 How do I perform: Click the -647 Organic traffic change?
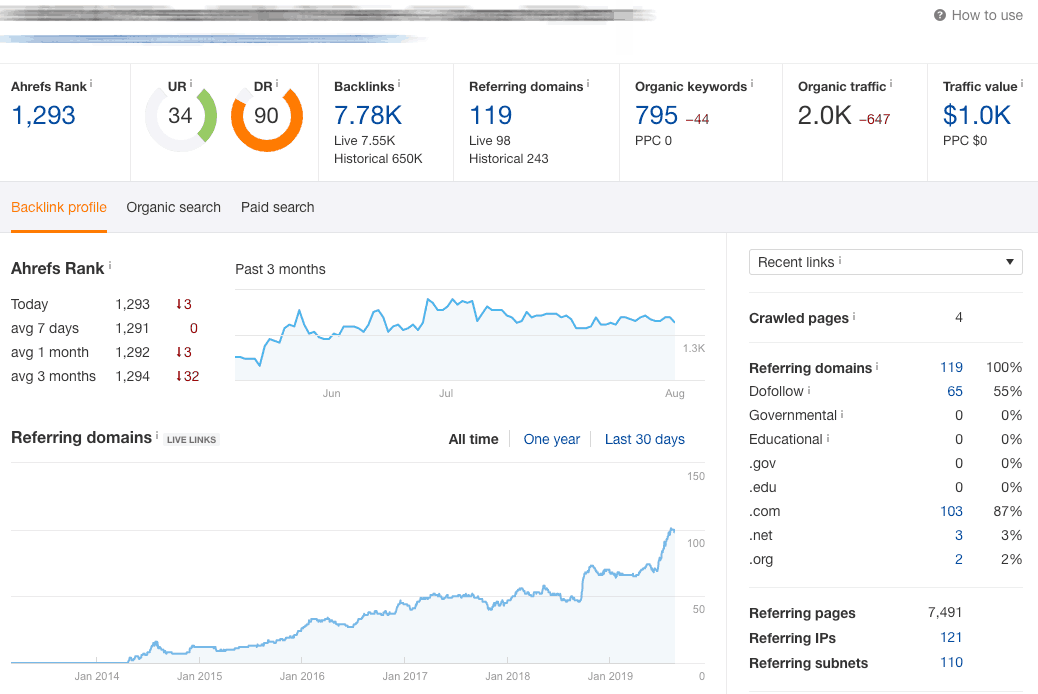point(874,120)
